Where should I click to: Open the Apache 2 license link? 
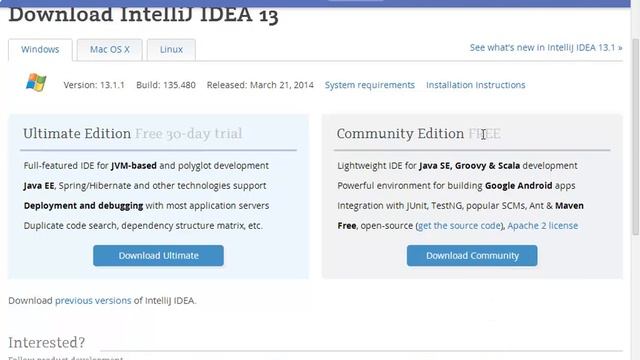coord(542,226)
